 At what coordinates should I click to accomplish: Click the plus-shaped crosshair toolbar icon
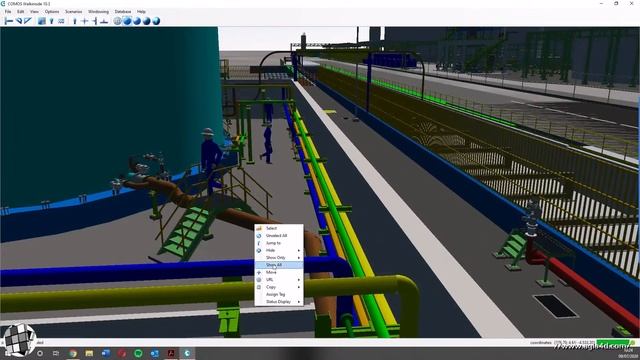(84, 21)
